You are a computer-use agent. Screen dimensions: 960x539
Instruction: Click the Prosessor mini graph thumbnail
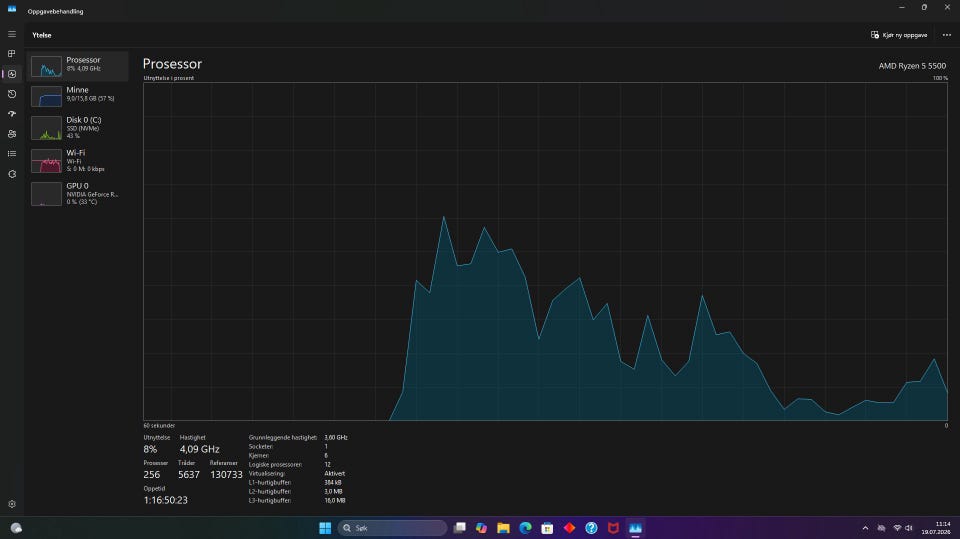(x=47, y=67)
